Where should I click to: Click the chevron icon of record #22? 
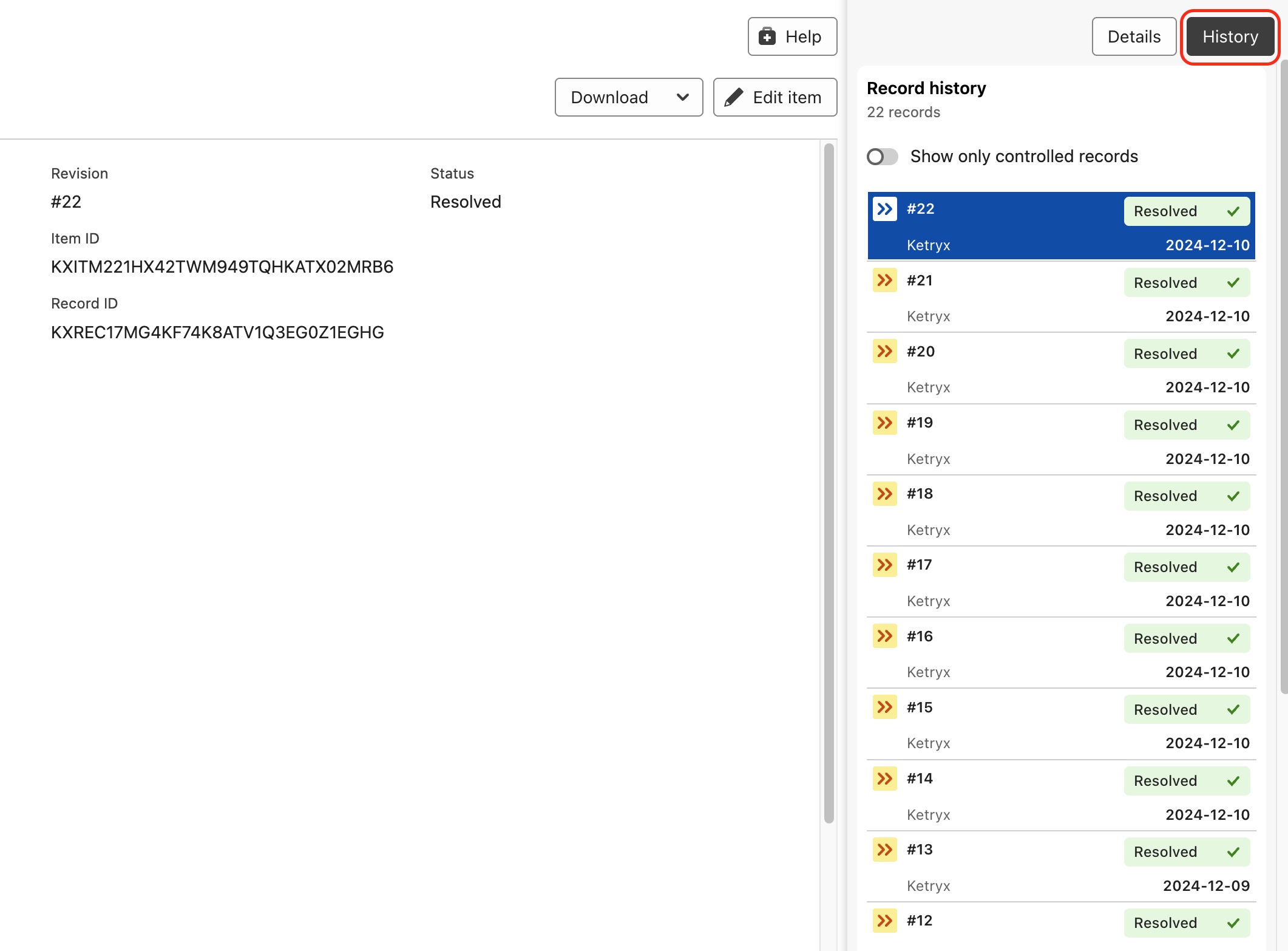tap(885, 209)
